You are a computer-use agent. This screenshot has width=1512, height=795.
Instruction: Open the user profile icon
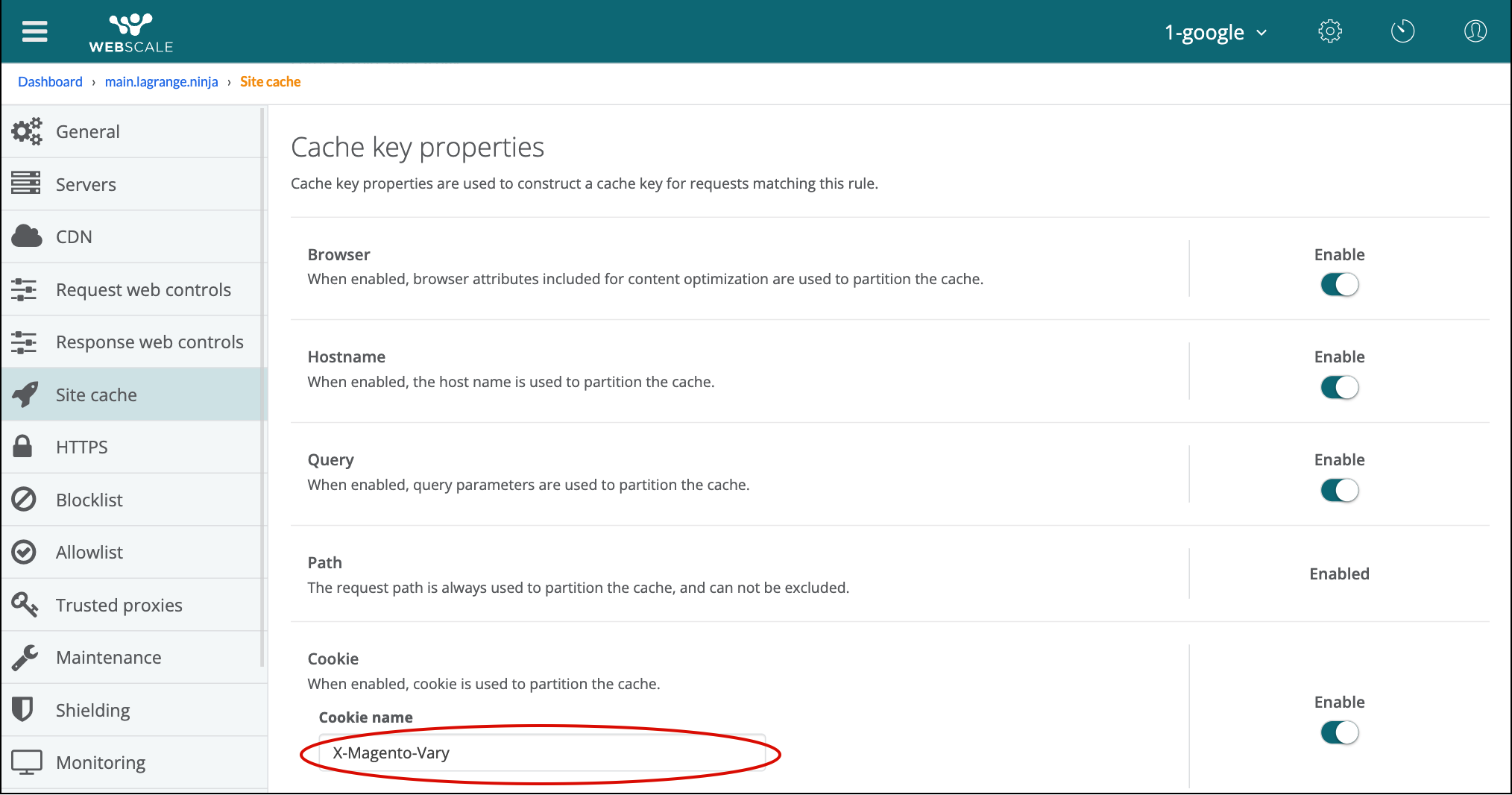1475,31
